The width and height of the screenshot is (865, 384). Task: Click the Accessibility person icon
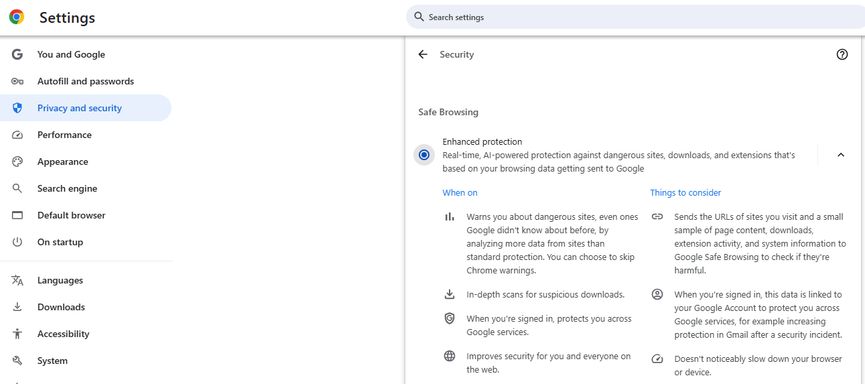point(17,334)
